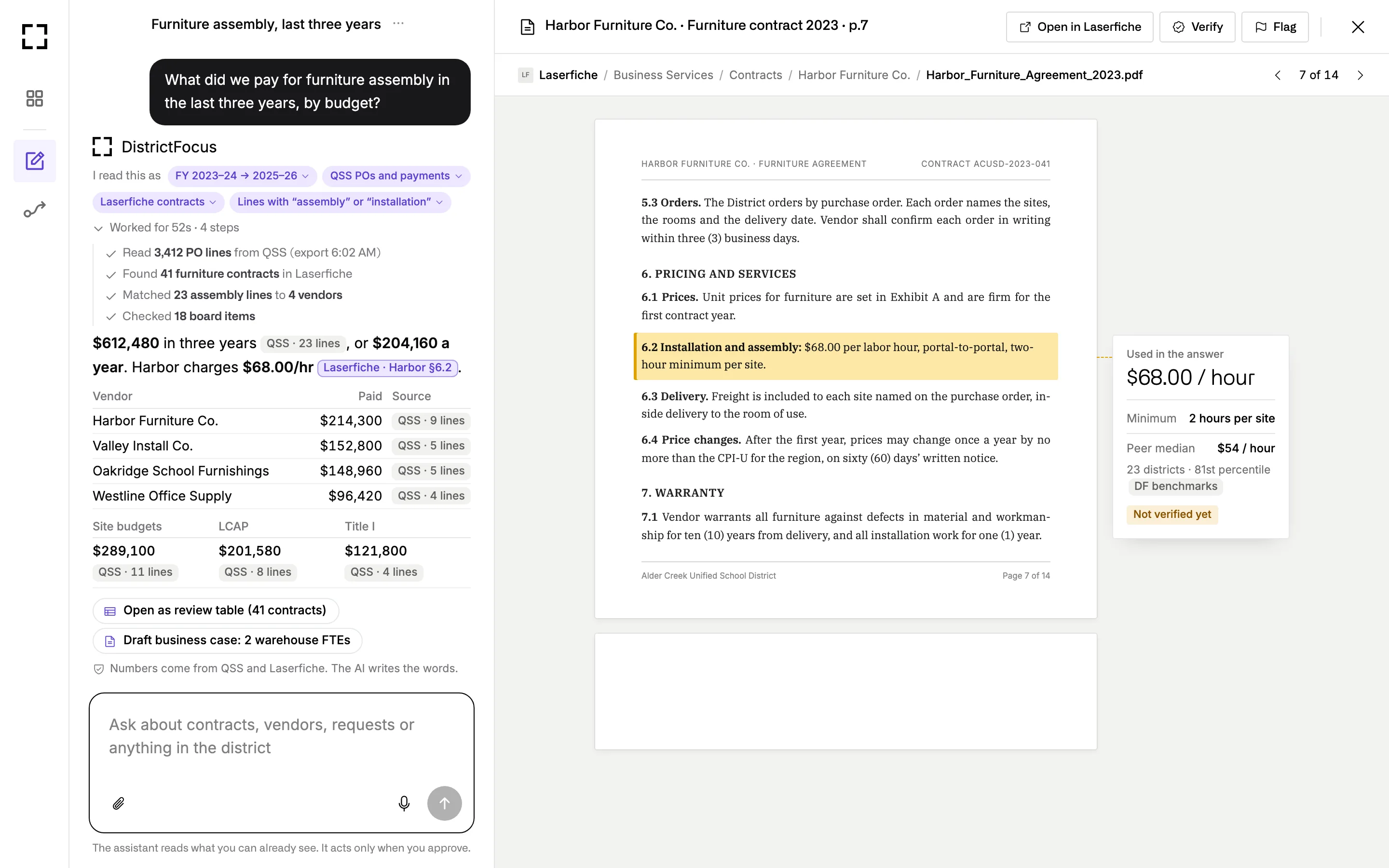The height and width of the screenshot is (868, 1389).
Task: Click the document file icon beside title
Action: (527, 27)
